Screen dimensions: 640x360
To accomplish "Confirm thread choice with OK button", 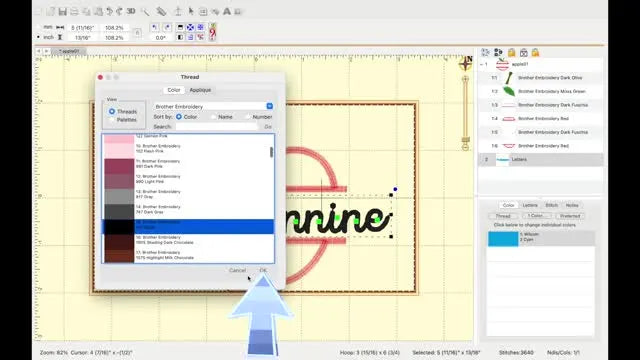I will tap(263, 270).
